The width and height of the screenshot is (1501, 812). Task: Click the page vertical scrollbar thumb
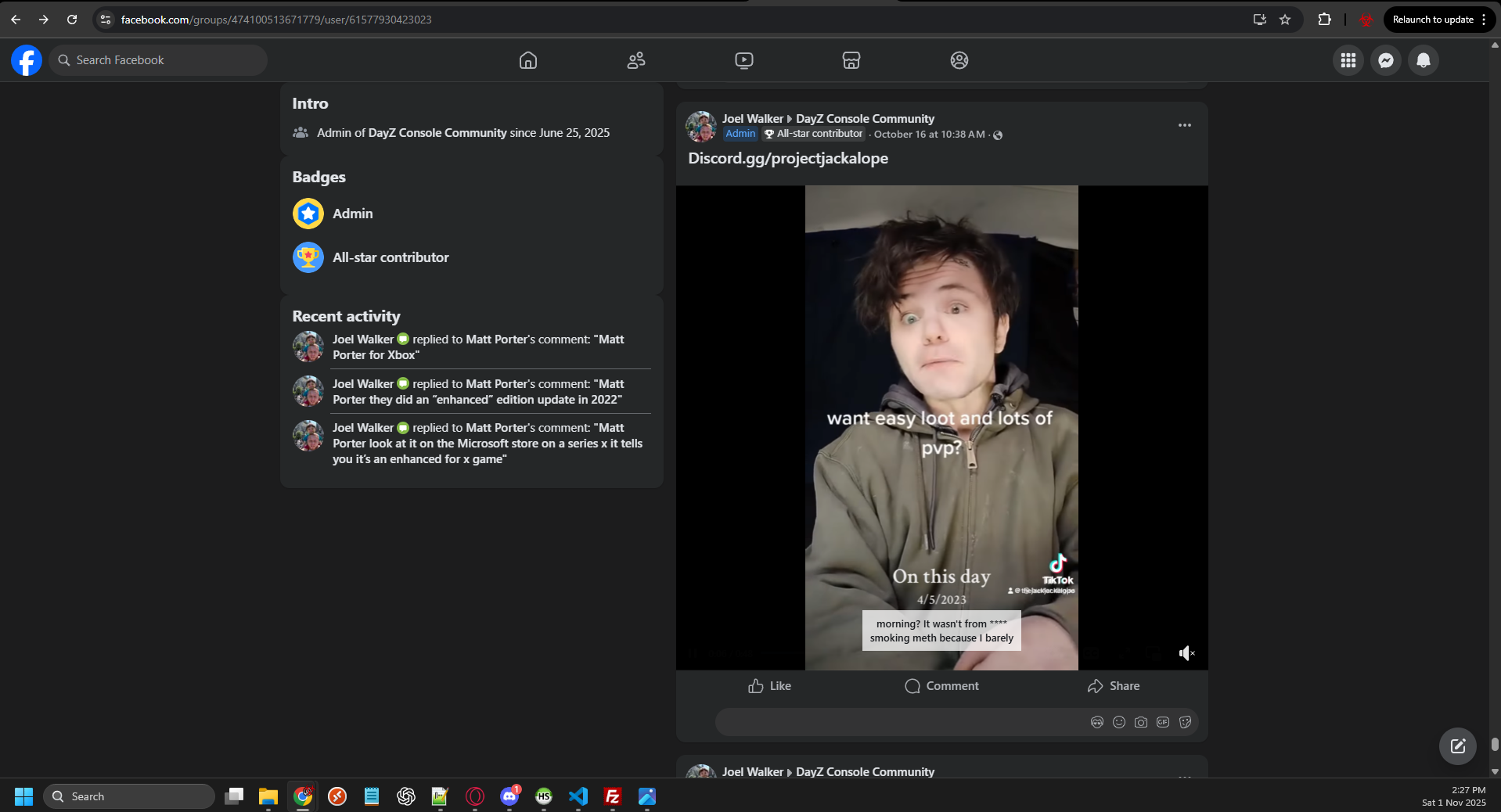pyautogui.click(x=1495, y=744)
